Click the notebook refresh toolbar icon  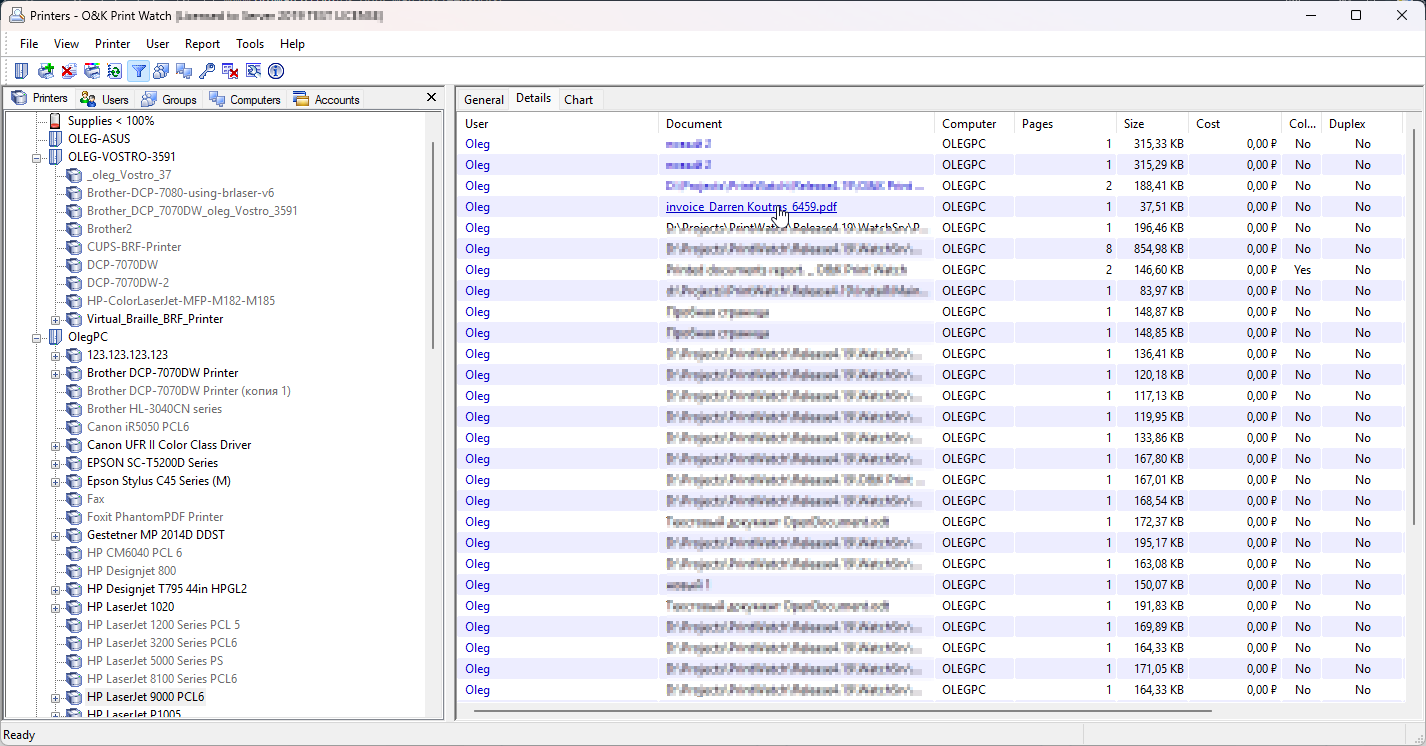(x=114, y=71)
